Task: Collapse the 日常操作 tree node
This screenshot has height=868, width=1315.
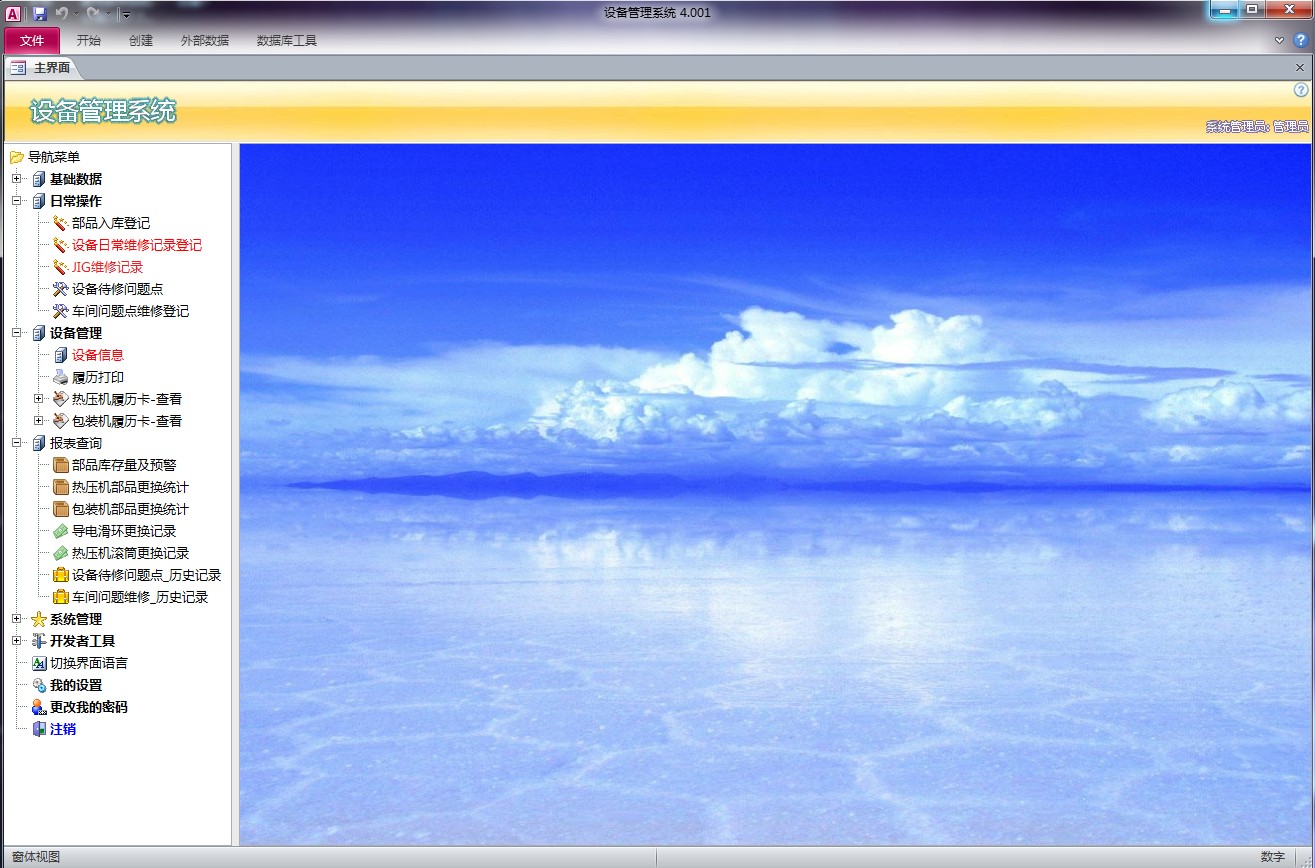Action: pyautogui.click(x=16, y=201)
